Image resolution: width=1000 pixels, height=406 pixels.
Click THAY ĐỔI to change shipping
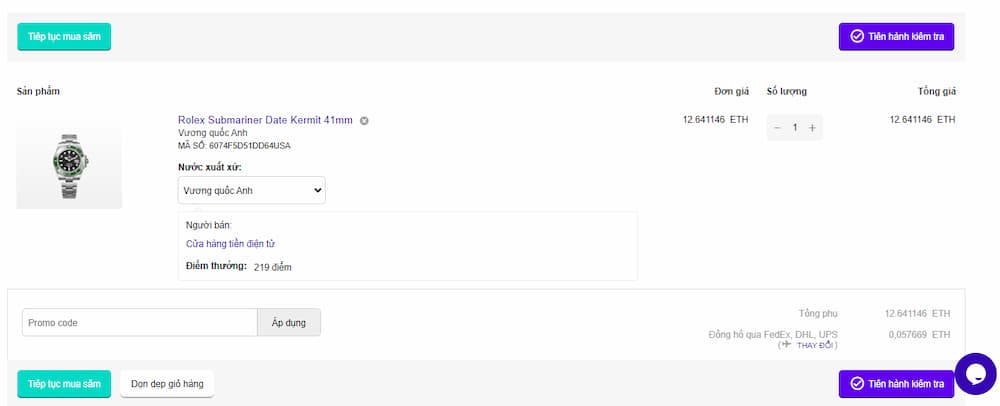click(814, 346)
